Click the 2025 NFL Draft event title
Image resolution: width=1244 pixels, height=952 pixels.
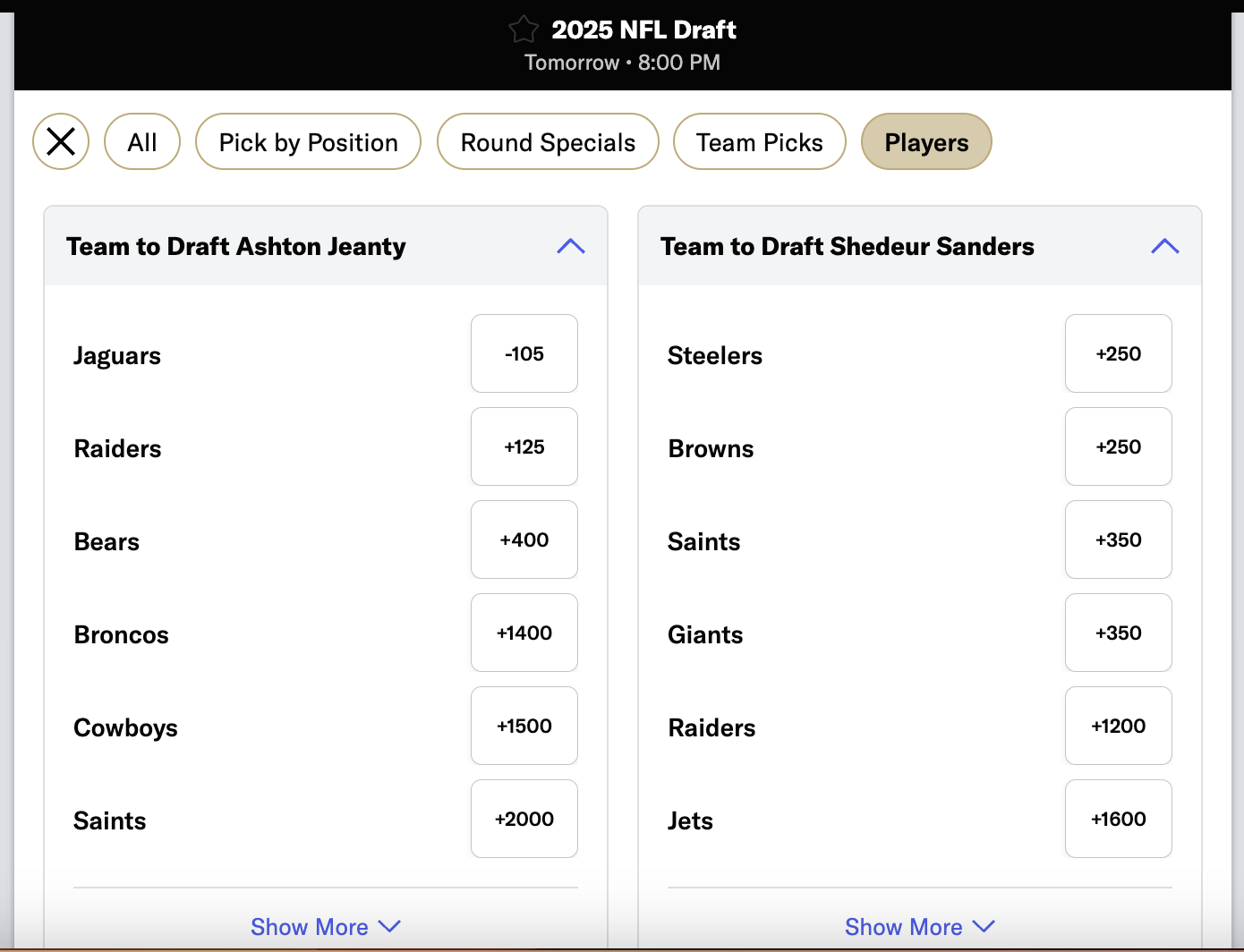coord(643,30)
